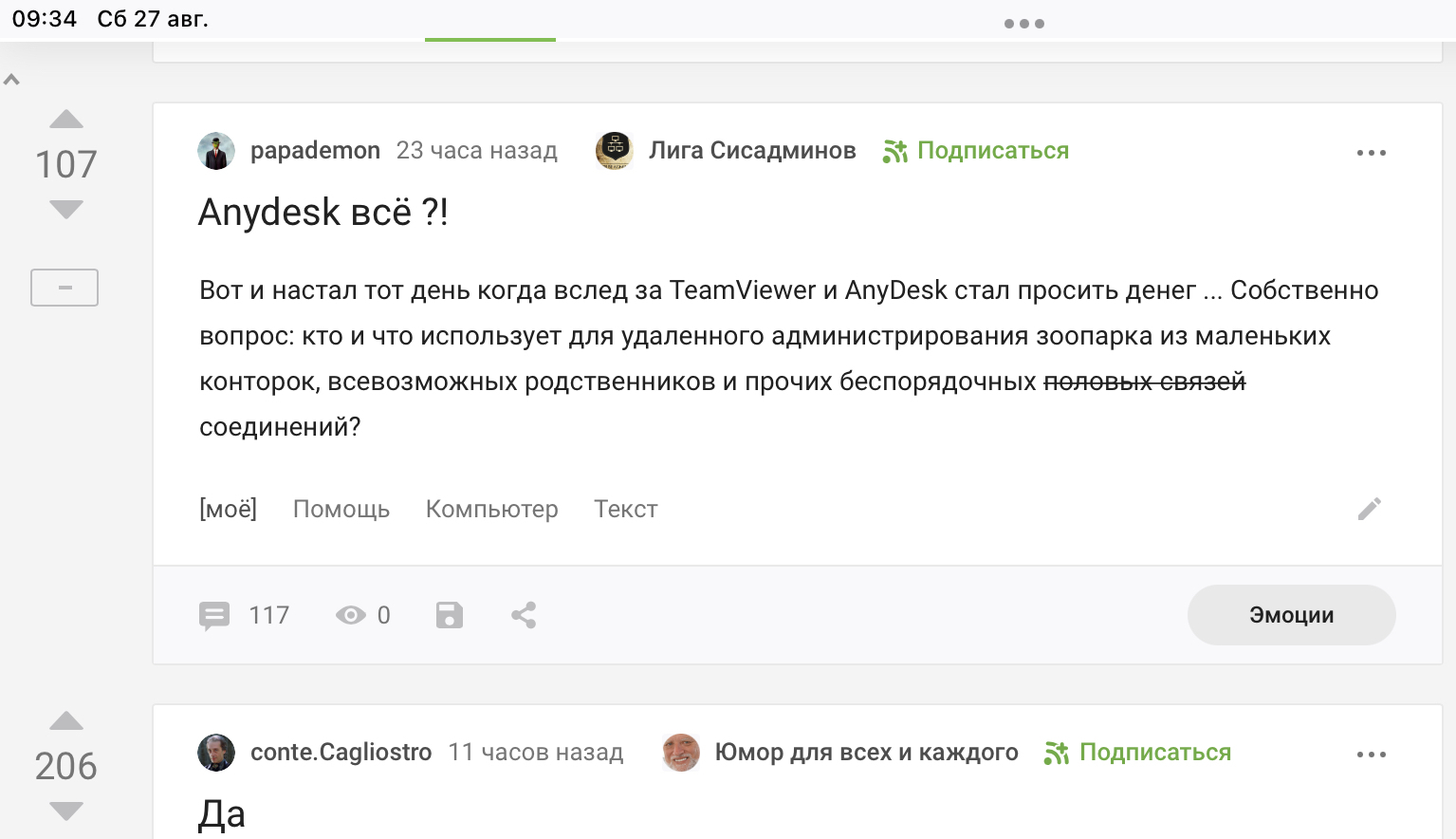Go to Юмор для всех и каждого community
The width and height of the screenshot is (1456, 839).
tap(866, 753)
